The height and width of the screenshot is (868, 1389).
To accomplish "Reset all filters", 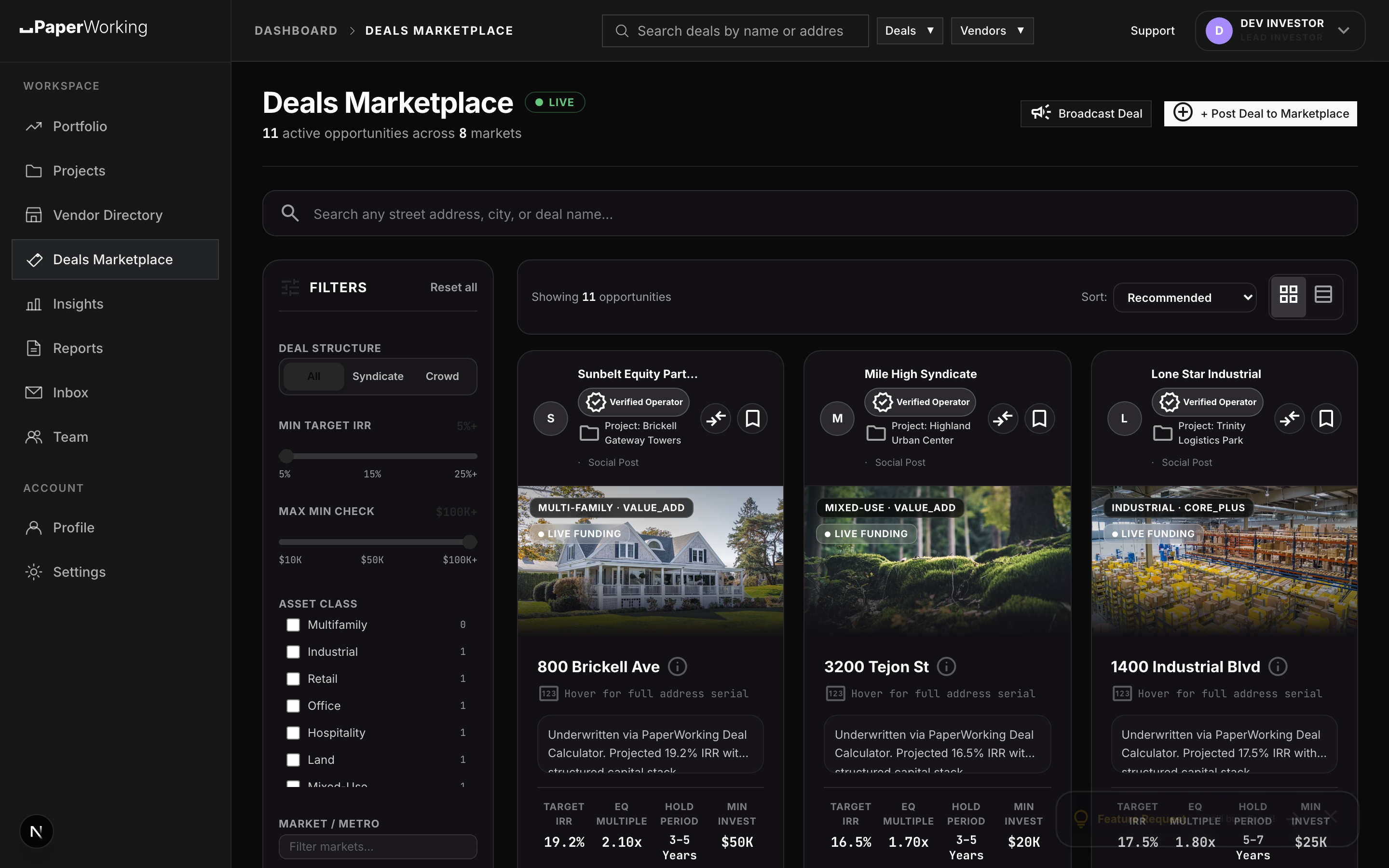I will point(453,287).
